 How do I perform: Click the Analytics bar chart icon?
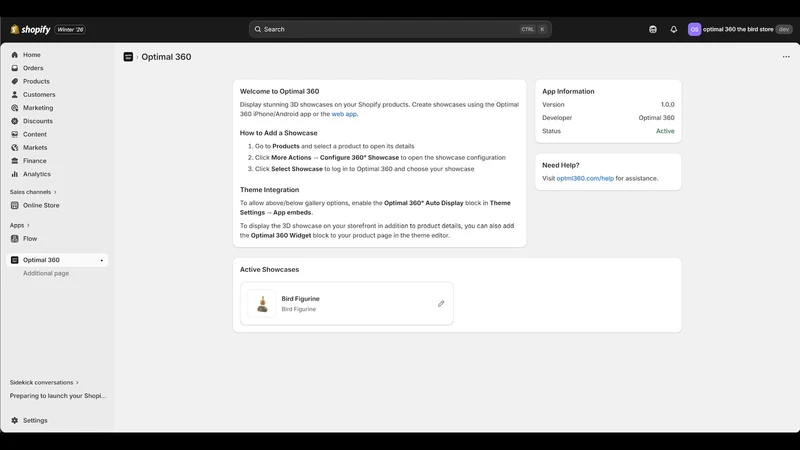tap(15, 174)
